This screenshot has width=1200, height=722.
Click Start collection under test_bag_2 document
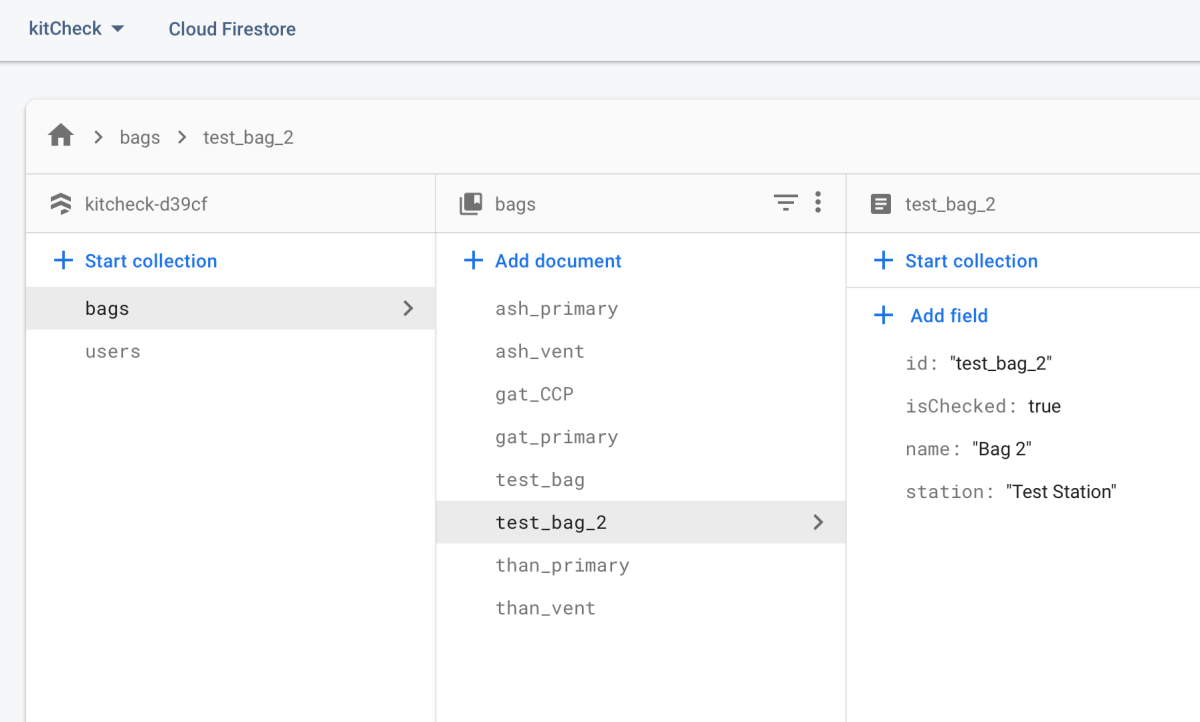[x=971, y=261]
